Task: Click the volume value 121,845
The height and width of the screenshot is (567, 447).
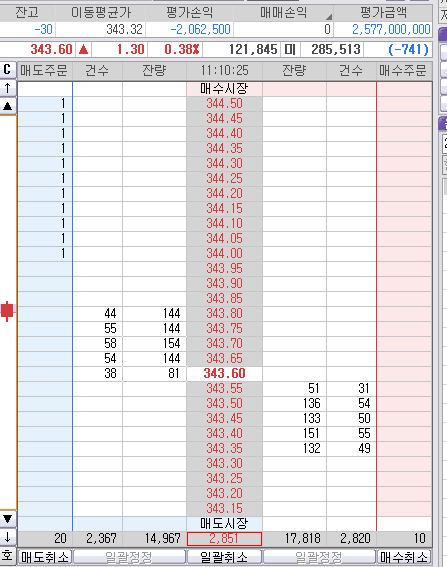Action: [253, 49]
